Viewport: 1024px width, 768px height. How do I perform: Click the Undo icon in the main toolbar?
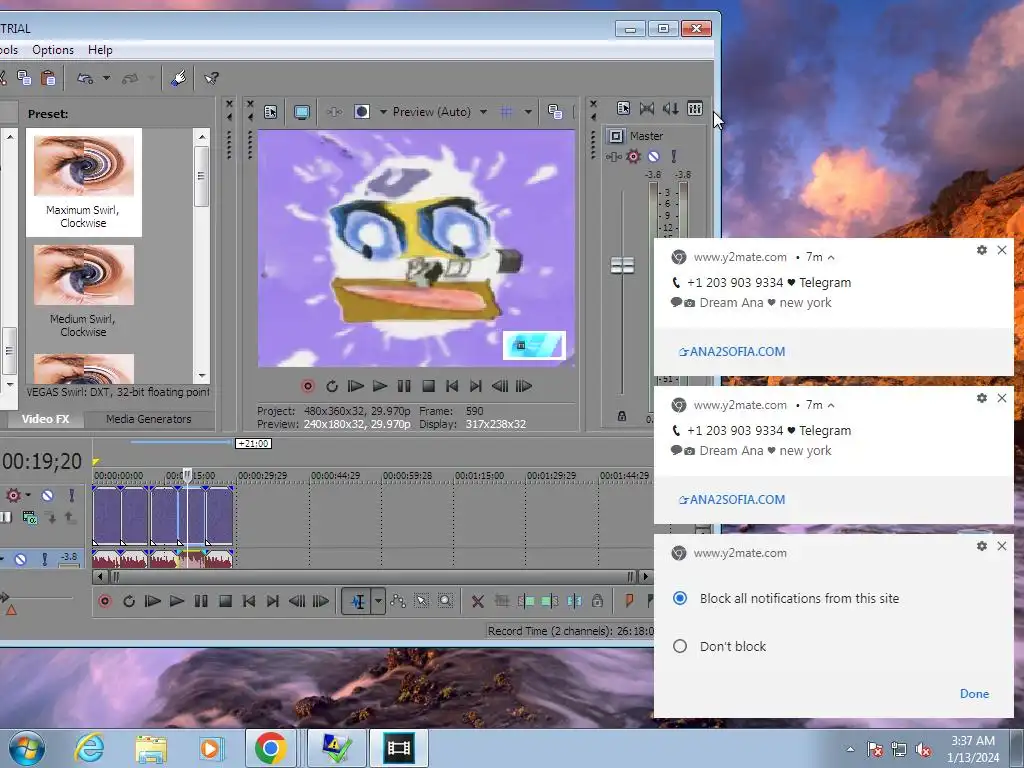tap(85, 78)
